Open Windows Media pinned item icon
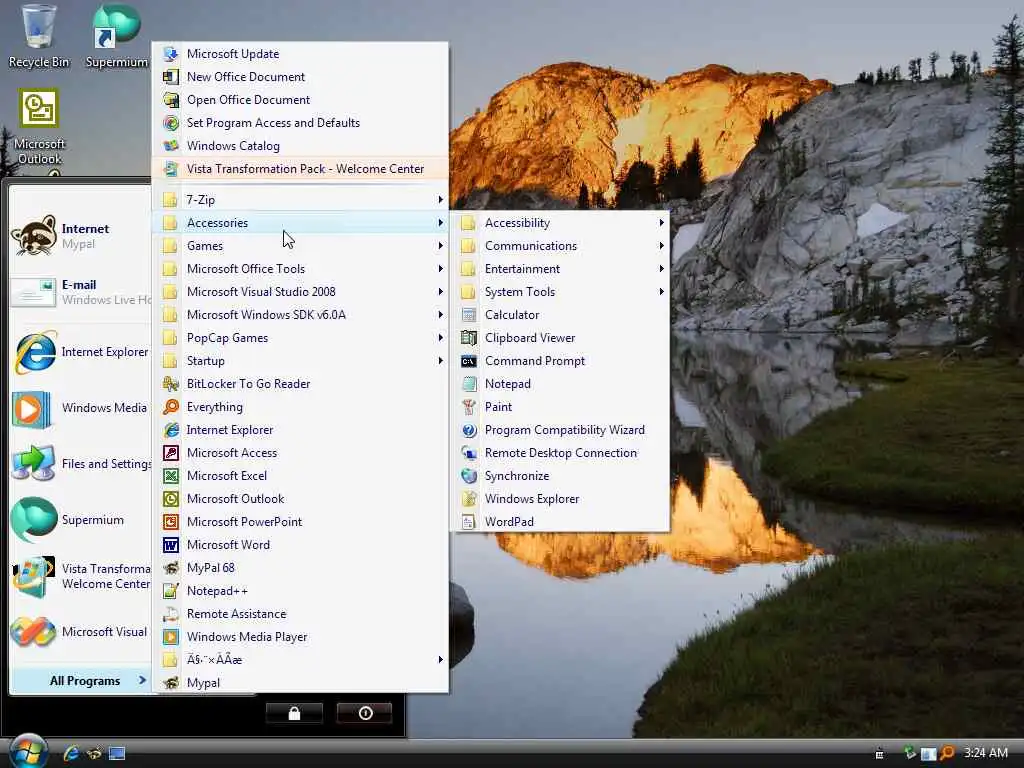 [x=31, y=409]
